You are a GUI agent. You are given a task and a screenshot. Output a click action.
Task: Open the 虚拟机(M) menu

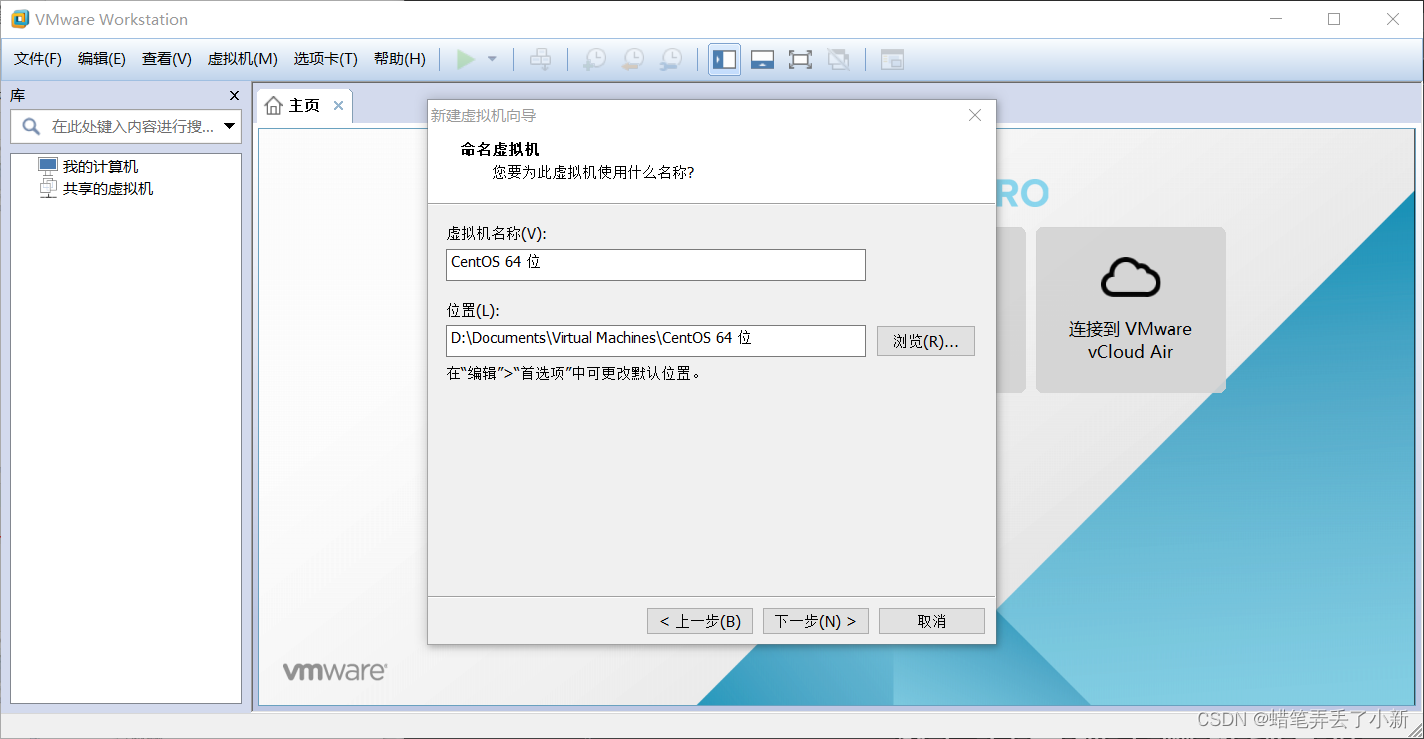pyautogui.click(x=243, y=59)
